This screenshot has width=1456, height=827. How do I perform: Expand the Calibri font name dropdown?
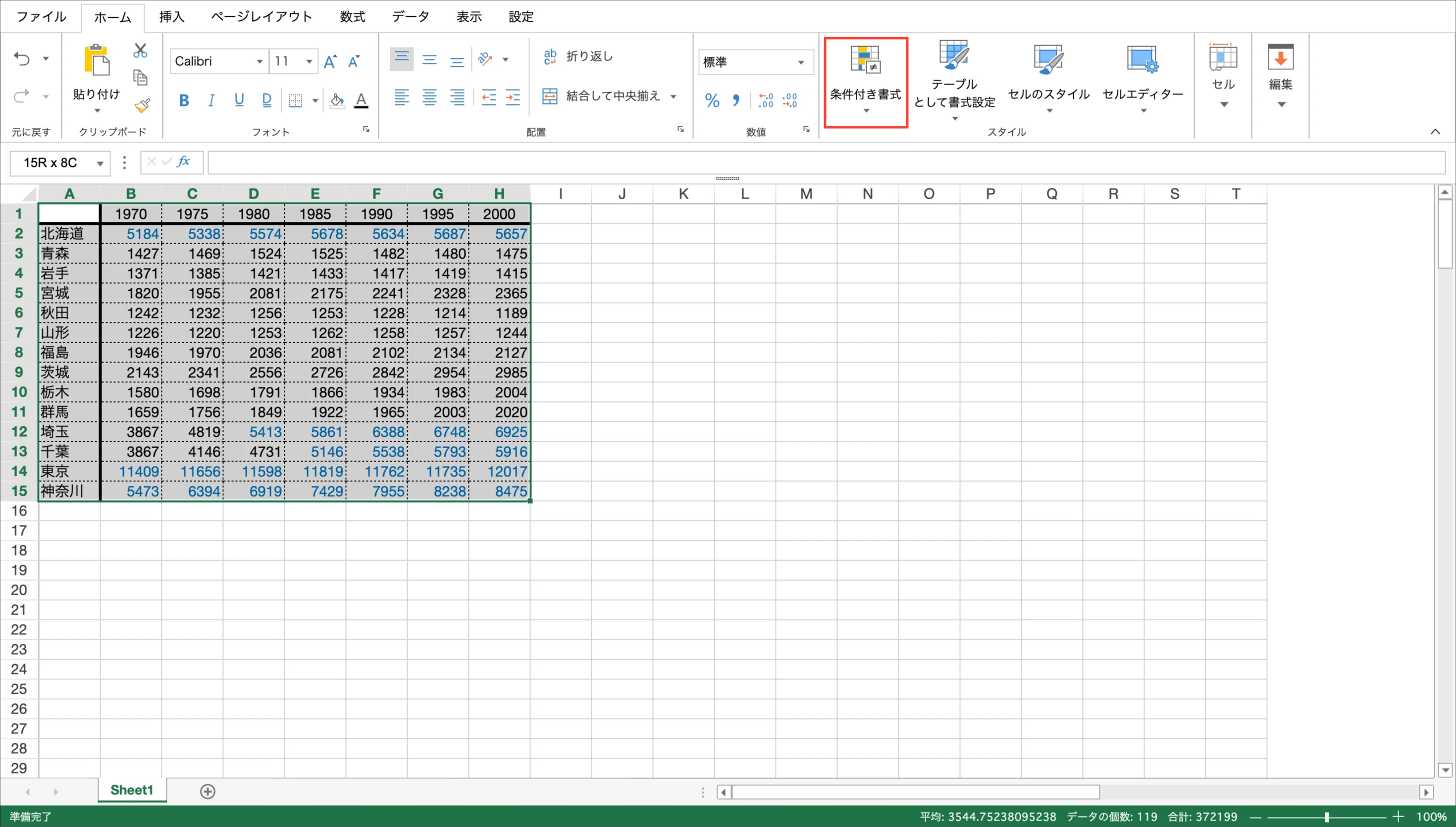(259, 61)
